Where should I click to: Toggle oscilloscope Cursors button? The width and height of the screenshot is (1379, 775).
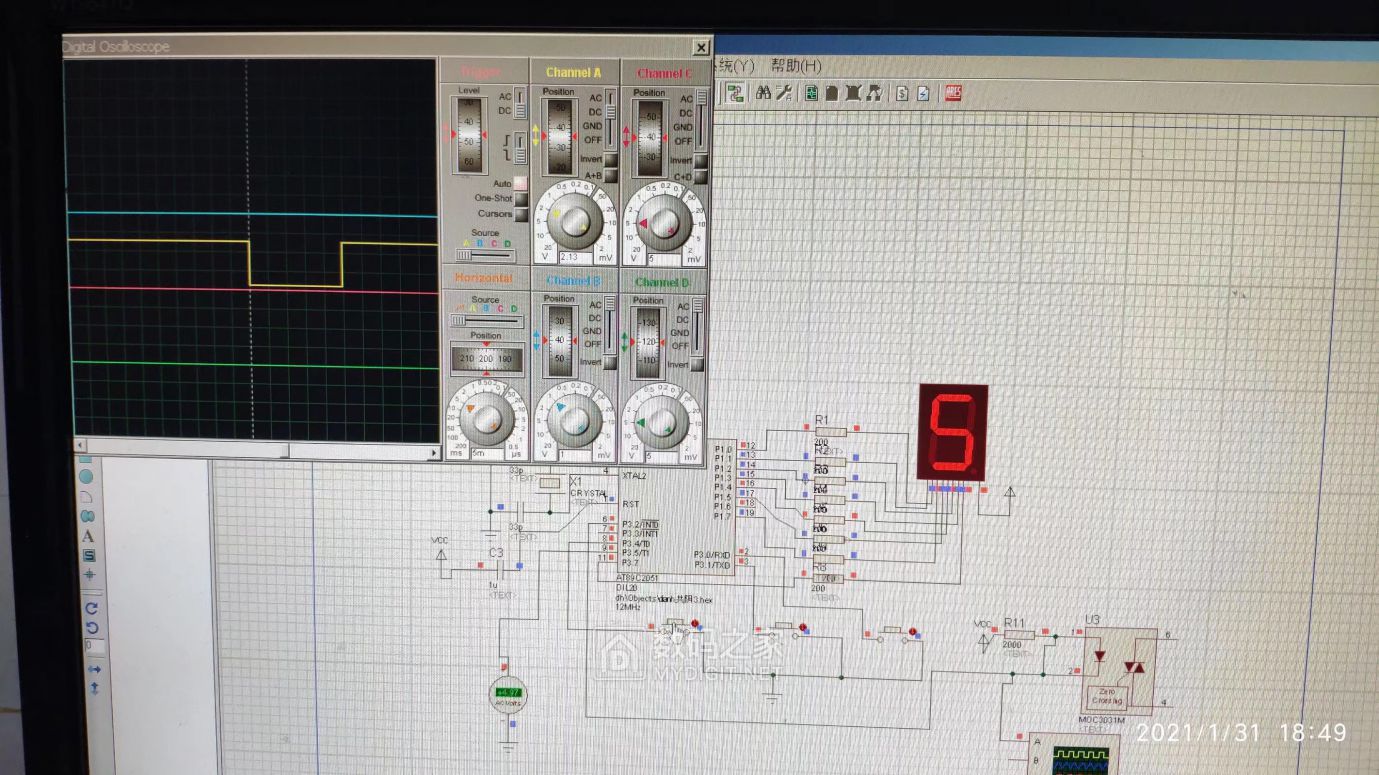(x=520, y=213)
